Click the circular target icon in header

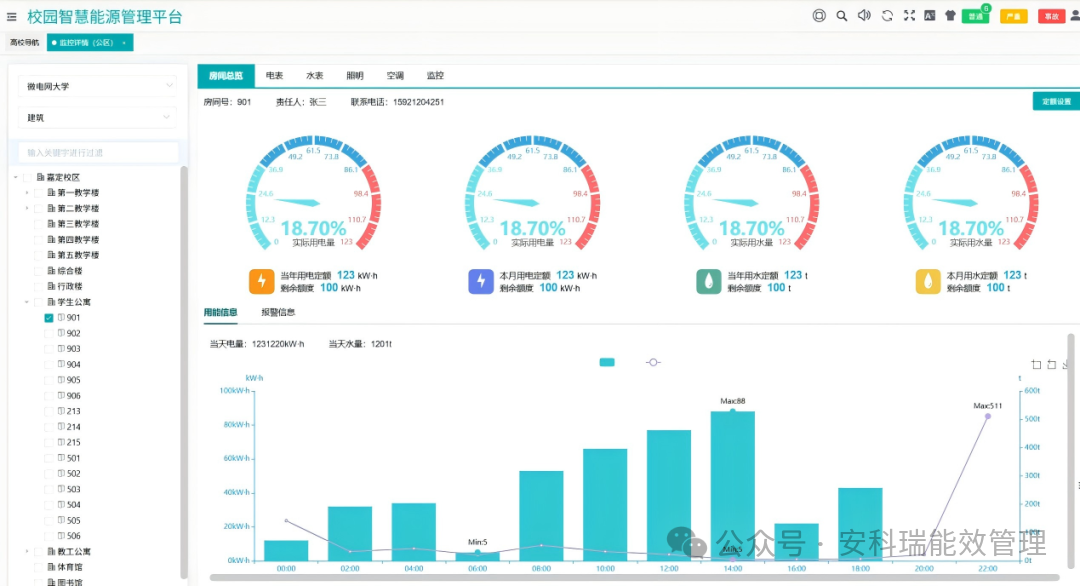(x=819, y=16)
